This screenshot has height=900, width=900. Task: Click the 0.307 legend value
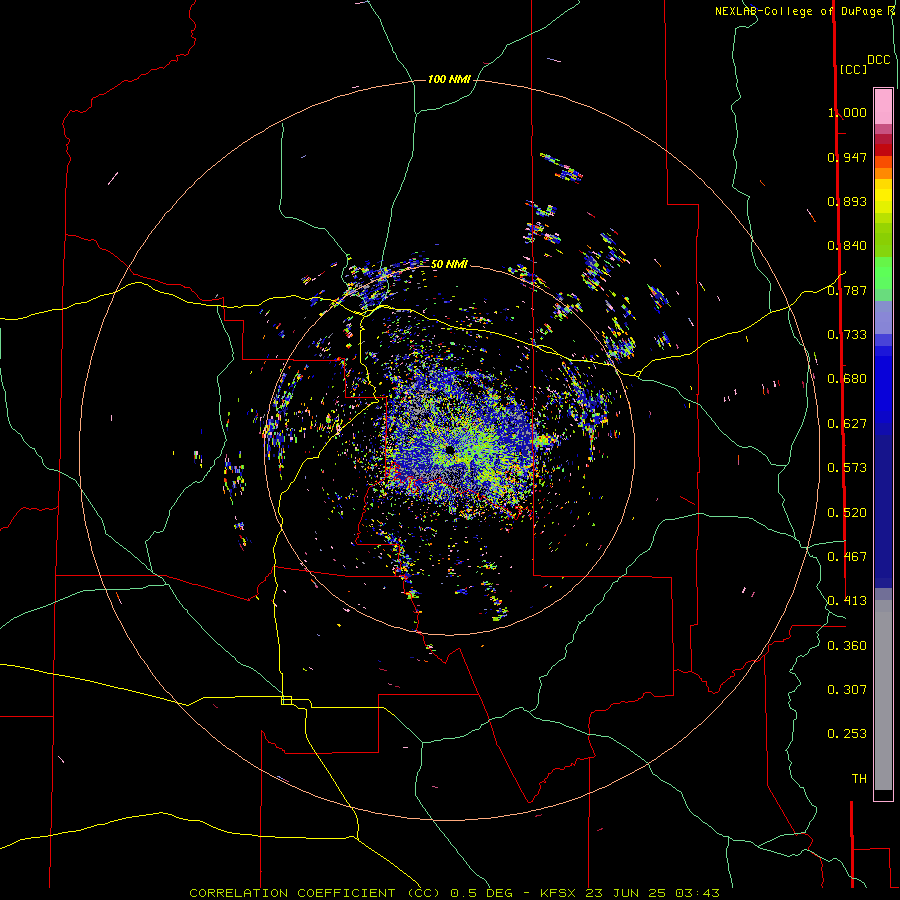coord(847,690)
